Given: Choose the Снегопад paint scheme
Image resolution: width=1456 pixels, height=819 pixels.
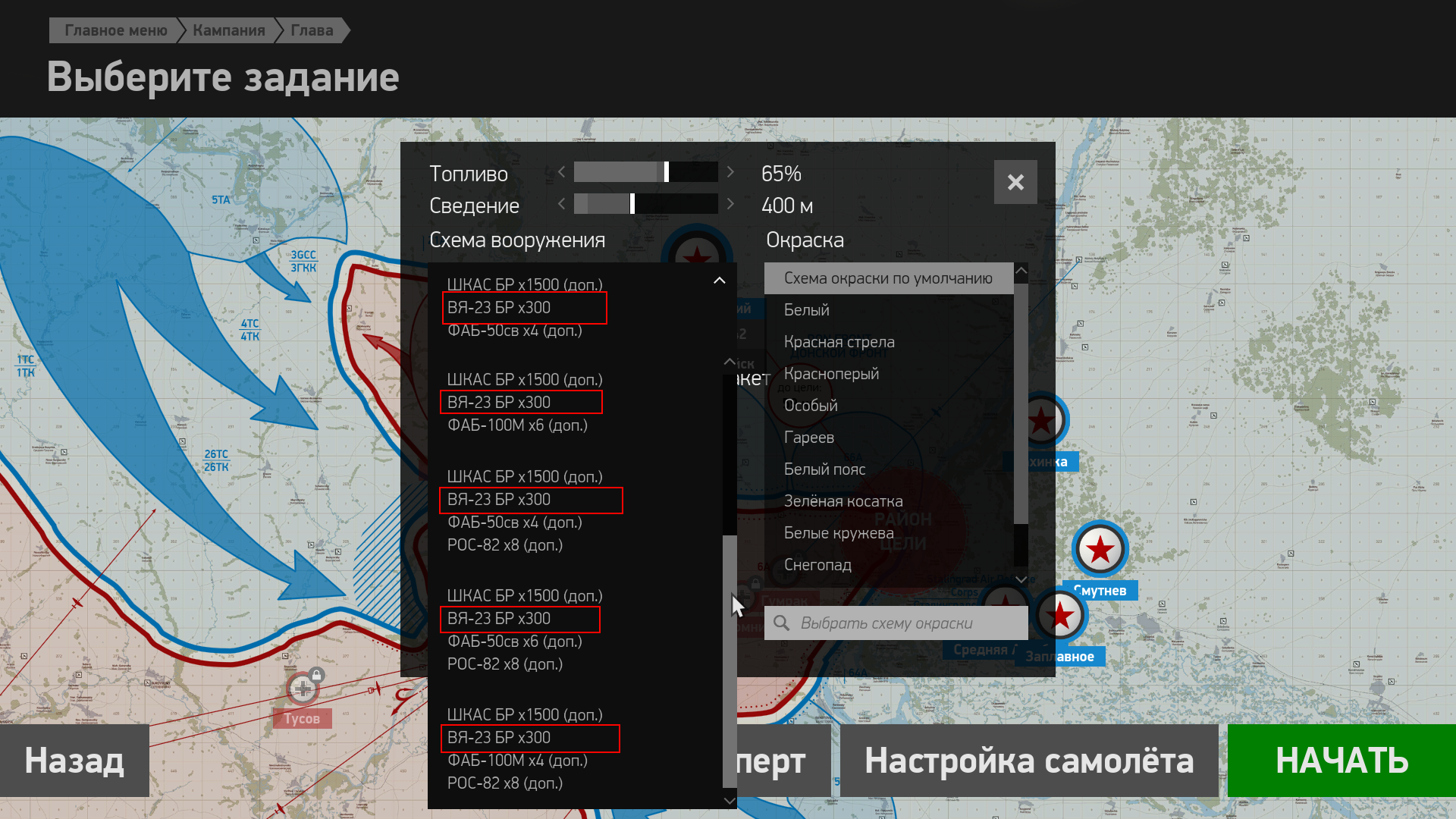Looking at the screenshot, I should 889,565.
